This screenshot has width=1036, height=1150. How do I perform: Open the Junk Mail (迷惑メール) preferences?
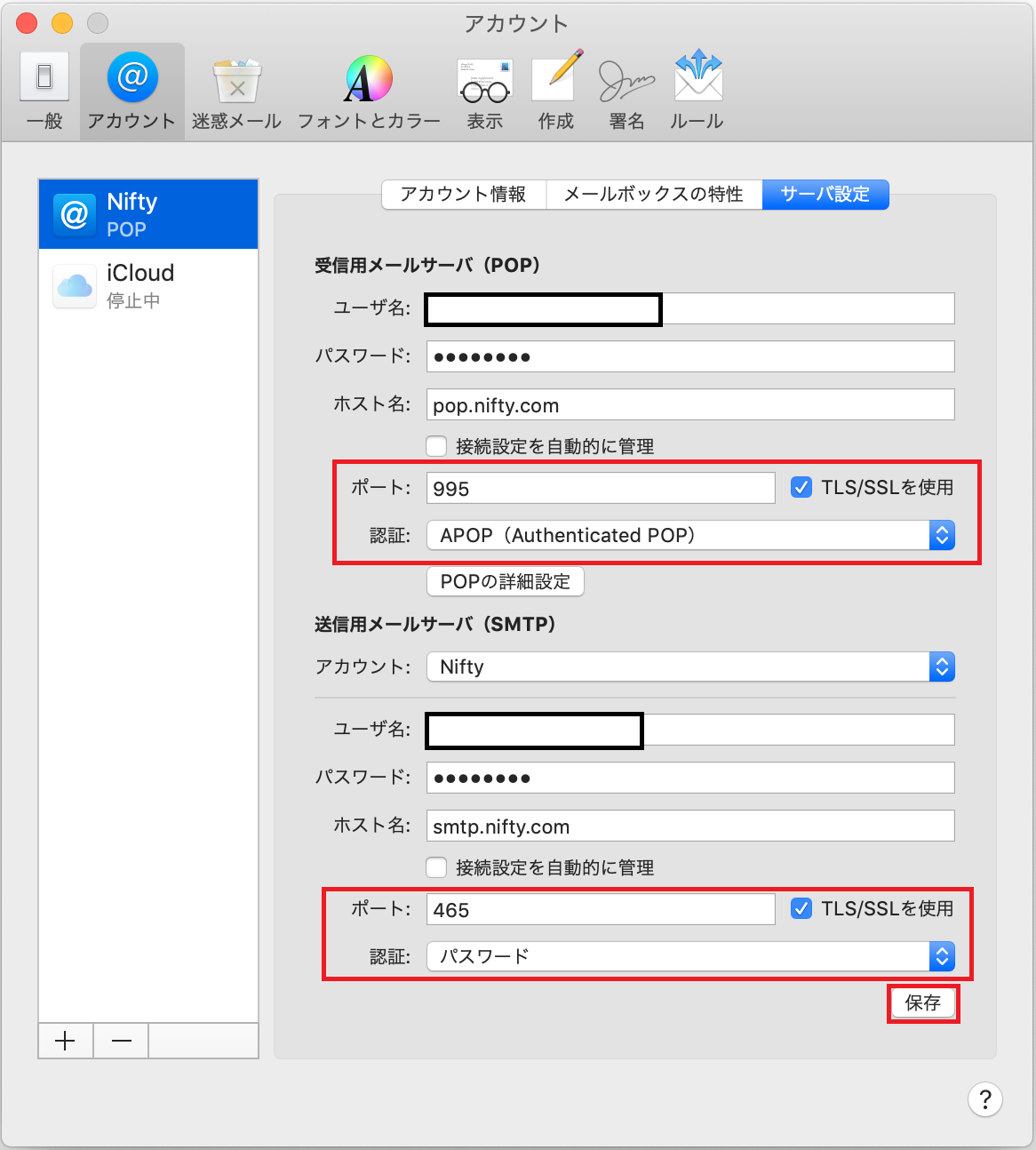236,92
